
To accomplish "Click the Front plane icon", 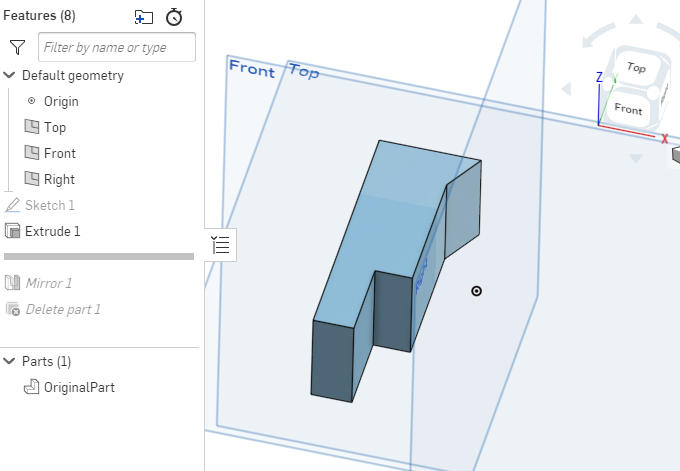I will coord(31,153).
